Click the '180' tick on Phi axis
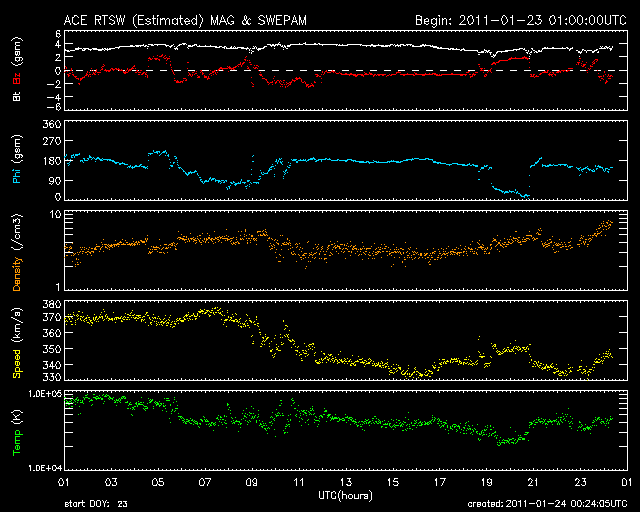 (52, 161)
